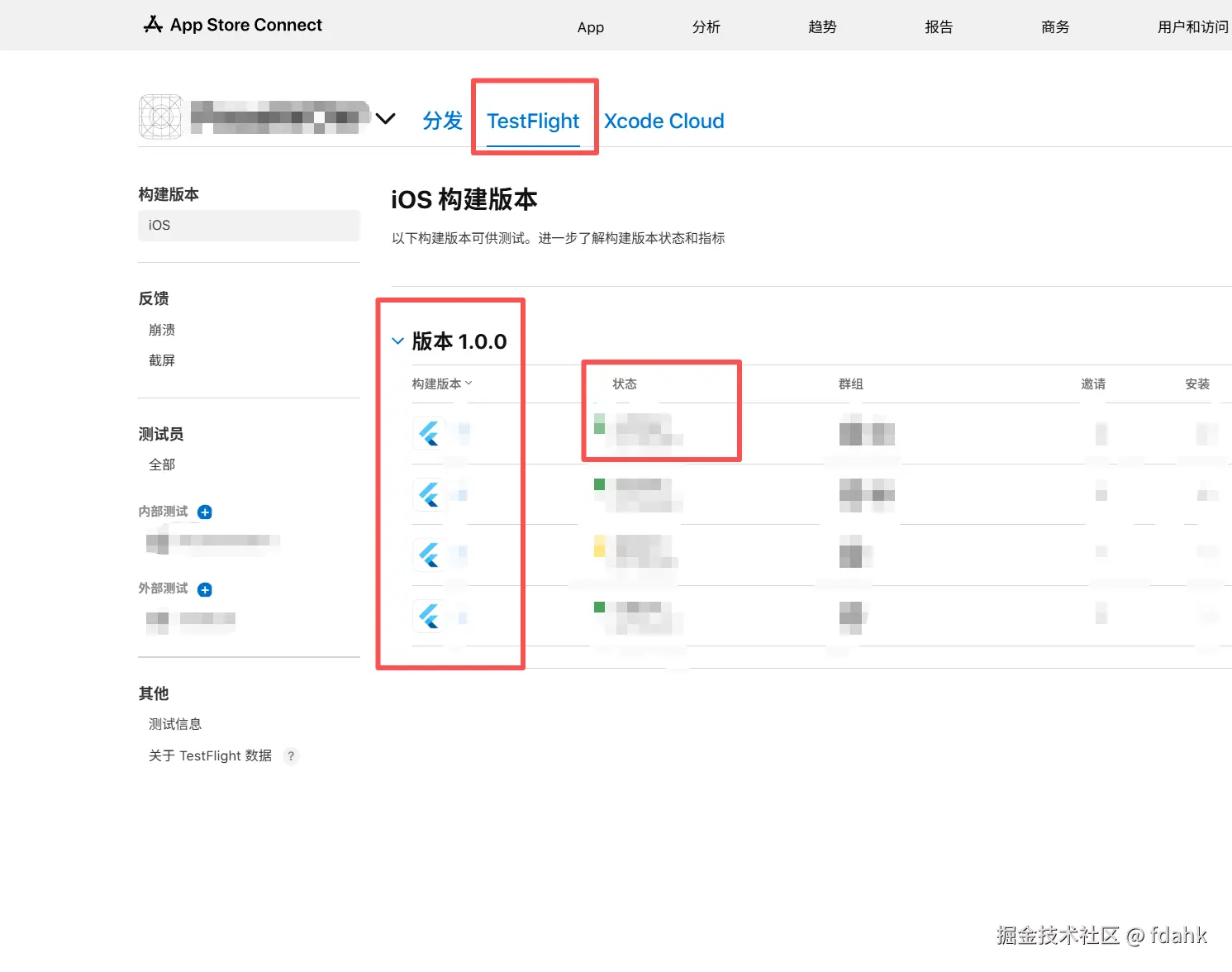This screenshot has height=972, width=1232.
Task: Click the 内部测试 sidebar label
Action: pyautogui.click(x=163, y=512)
